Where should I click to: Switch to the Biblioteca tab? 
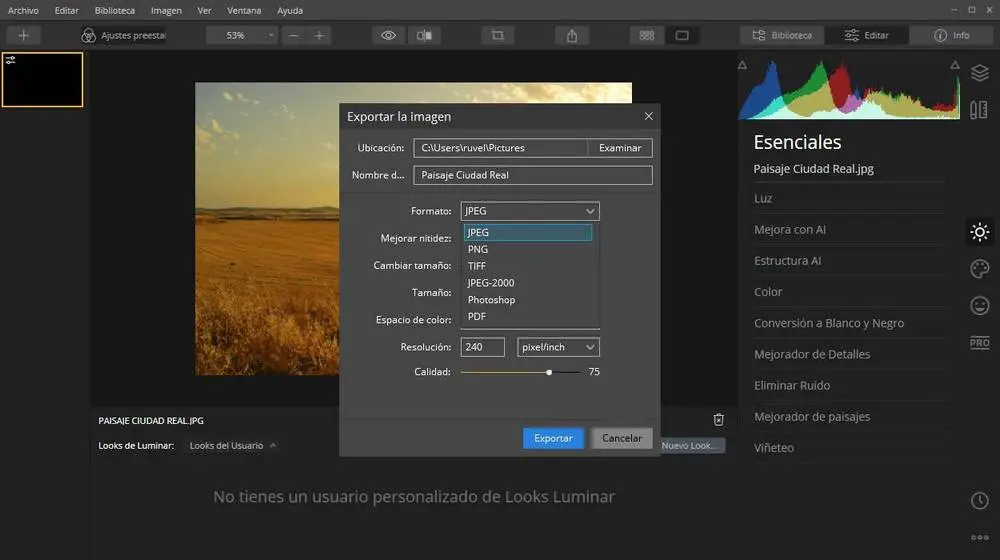(781, 35)
